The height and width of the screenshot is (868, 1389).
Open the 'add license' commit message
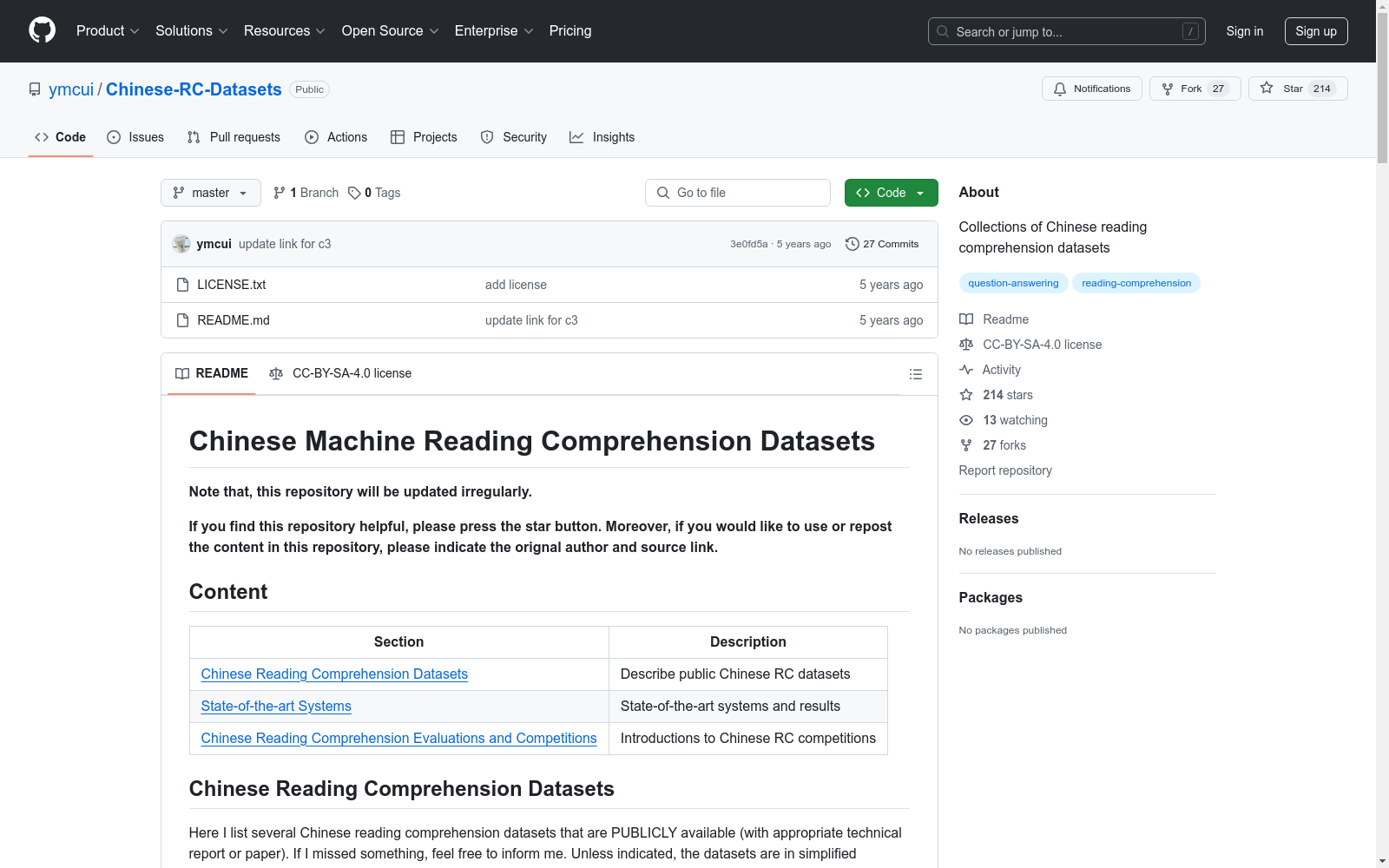click(516, 285)
